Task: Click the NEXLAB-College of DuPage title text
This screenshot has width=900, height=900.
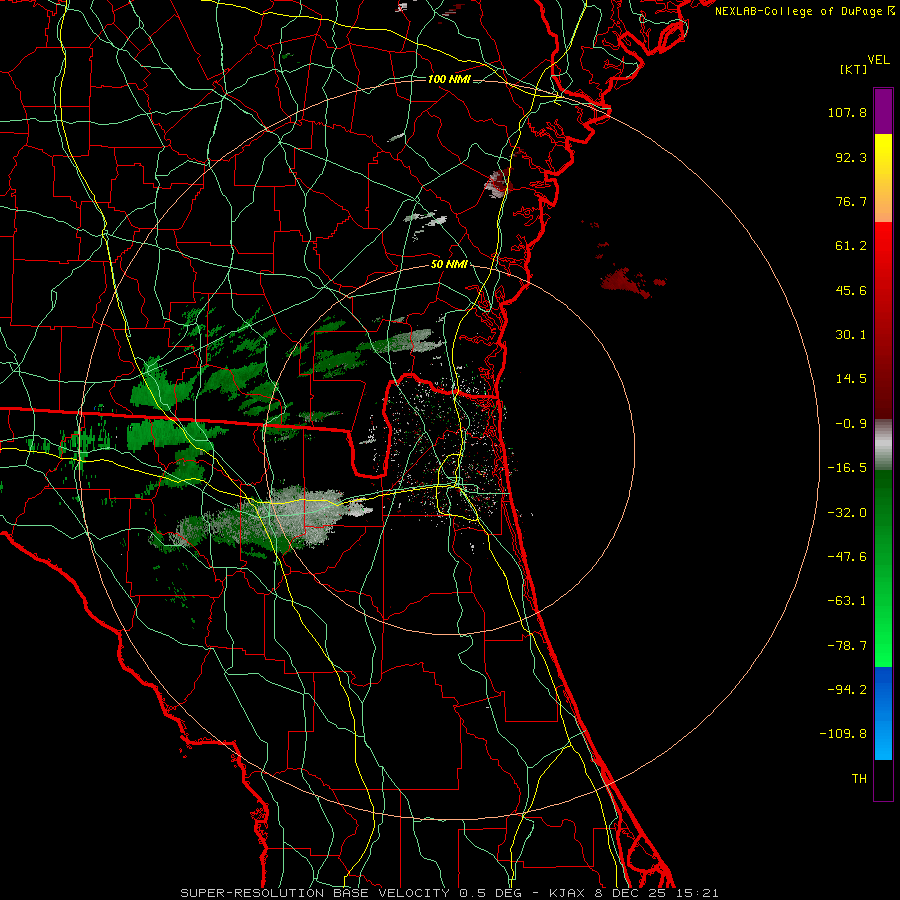Action: 804,11
